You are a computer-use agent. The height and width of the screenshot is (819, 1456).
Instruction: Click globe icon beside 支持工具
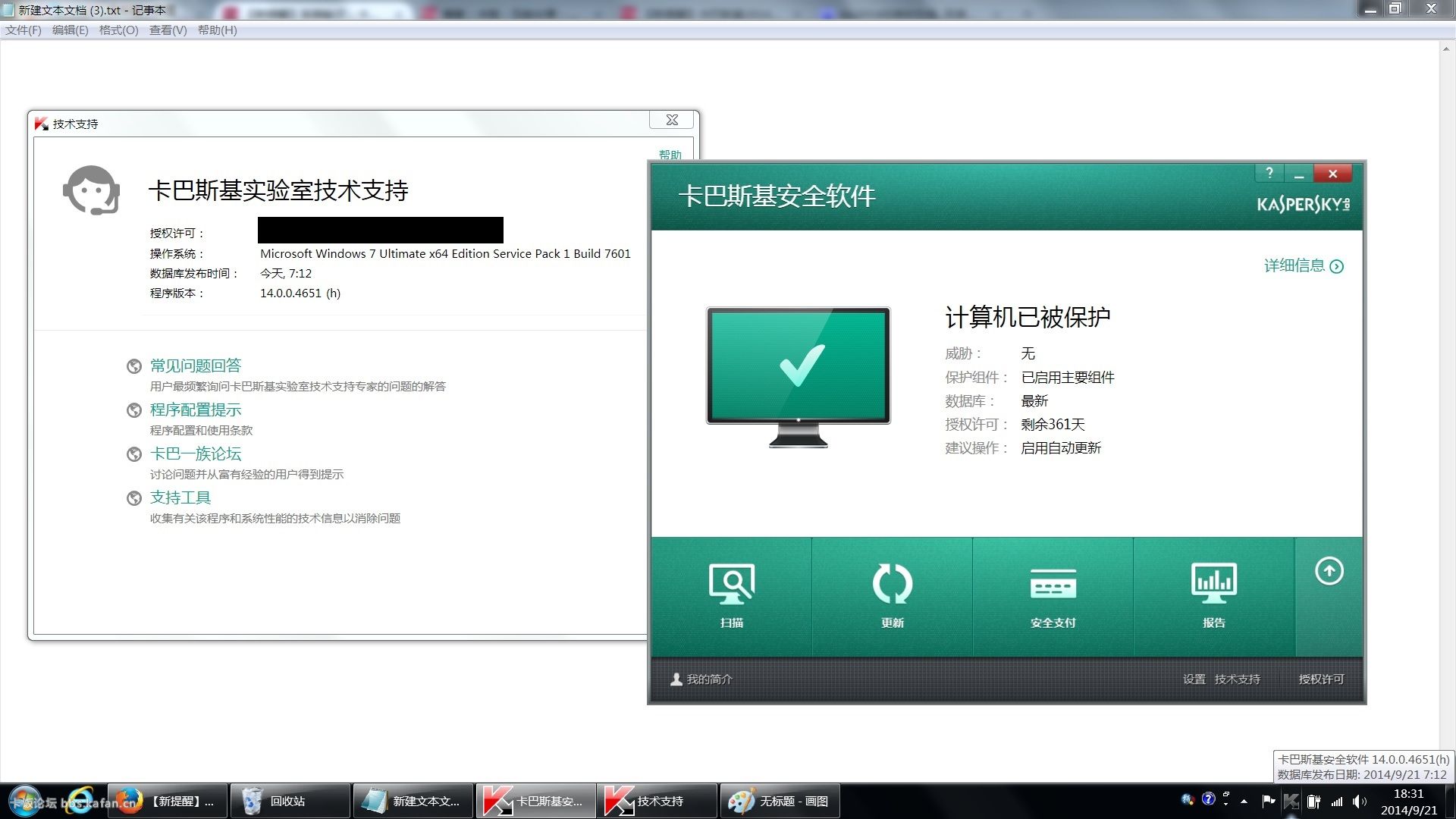pos(134,498)
